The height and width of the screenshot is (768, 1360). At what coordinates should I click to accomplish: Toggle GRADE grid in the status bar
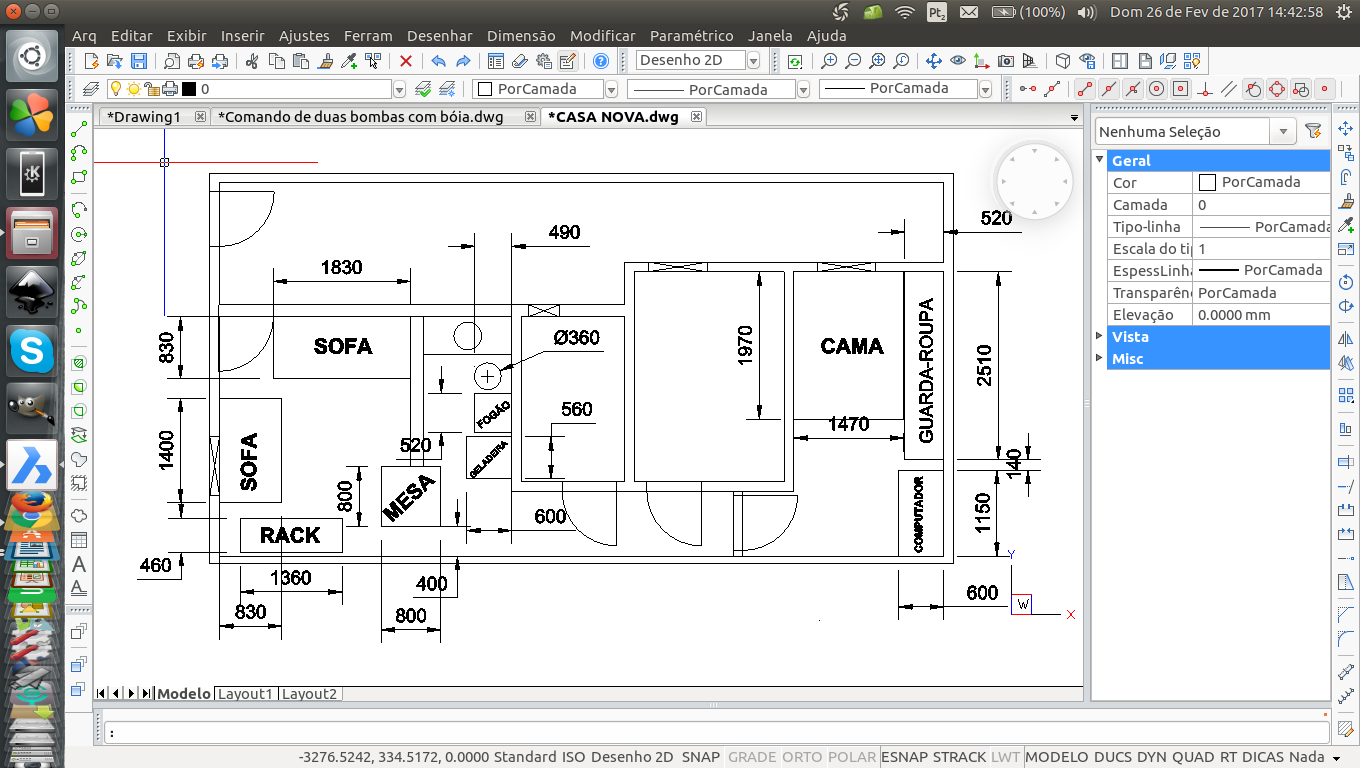[x=752, y=757]
